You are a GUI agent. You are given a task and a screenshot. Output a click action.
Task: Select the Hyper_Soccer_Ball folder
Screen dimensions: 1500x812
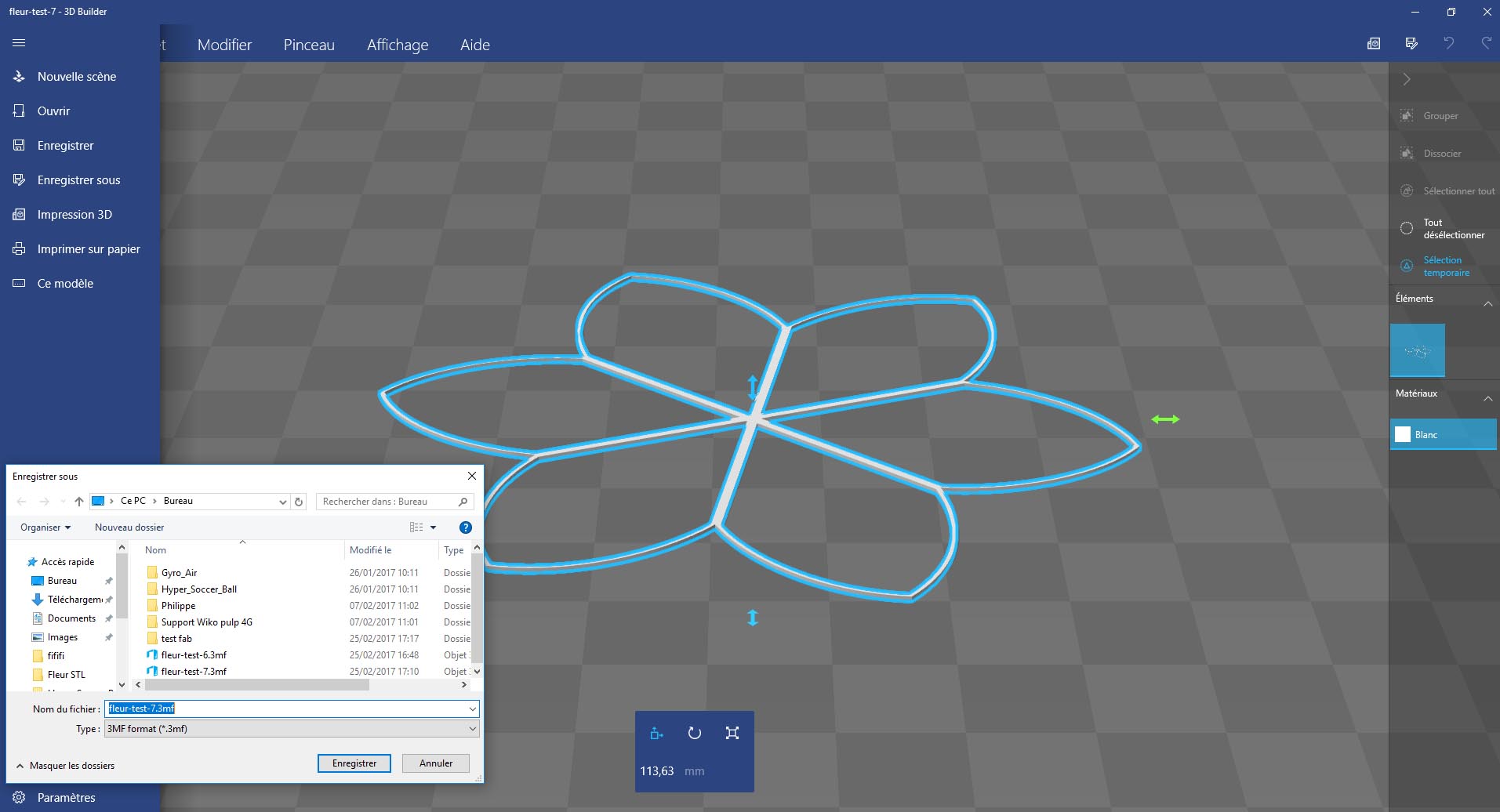point(198,589)
